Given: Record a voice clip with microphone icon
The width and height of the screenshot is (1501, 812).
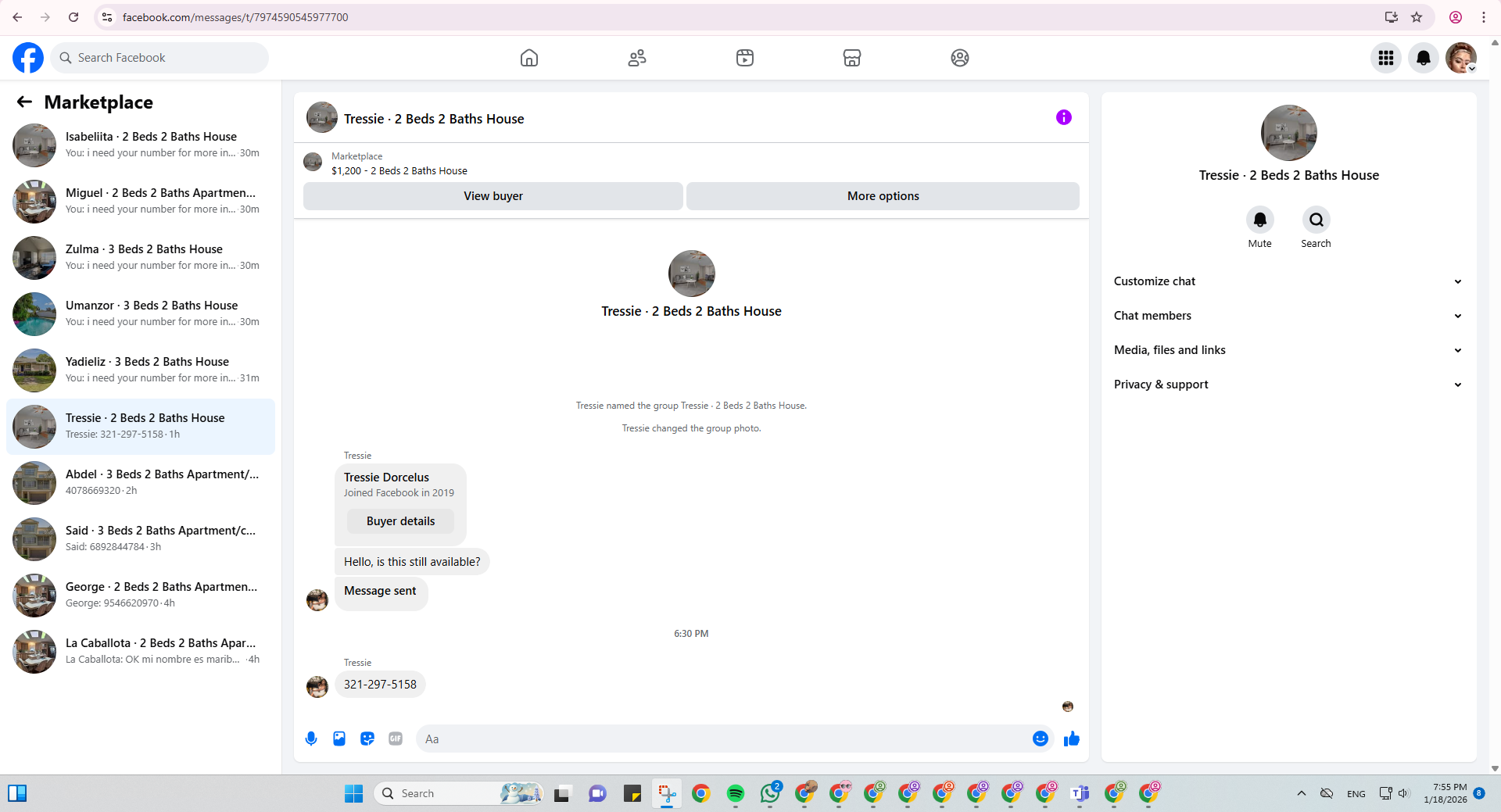Looking at the screenshot, I should (311, 739).
